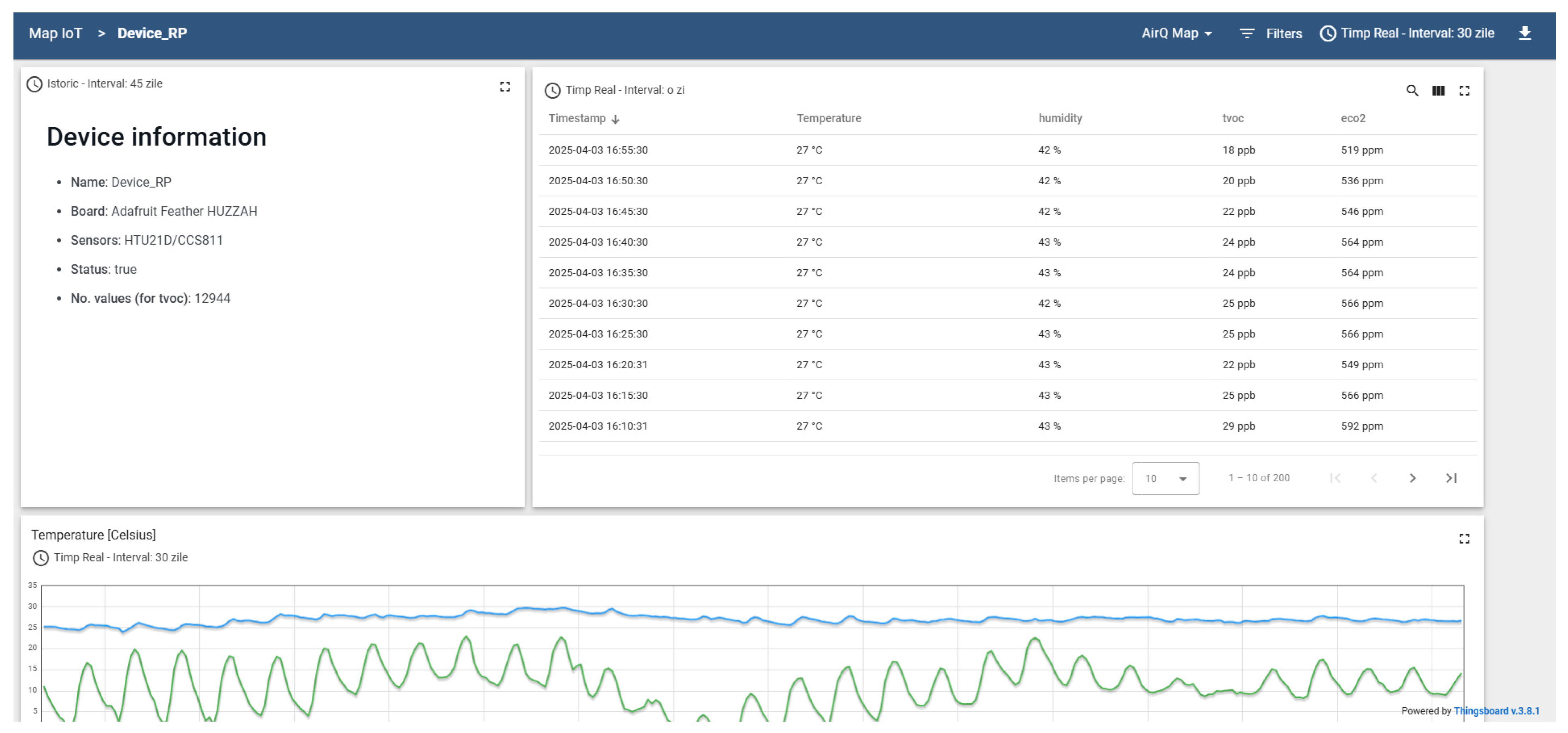Viewport: 1568px width, 733px height.
Task: Click 'Timp Real - Interval: o zi' label
Action: click(625, 90)
